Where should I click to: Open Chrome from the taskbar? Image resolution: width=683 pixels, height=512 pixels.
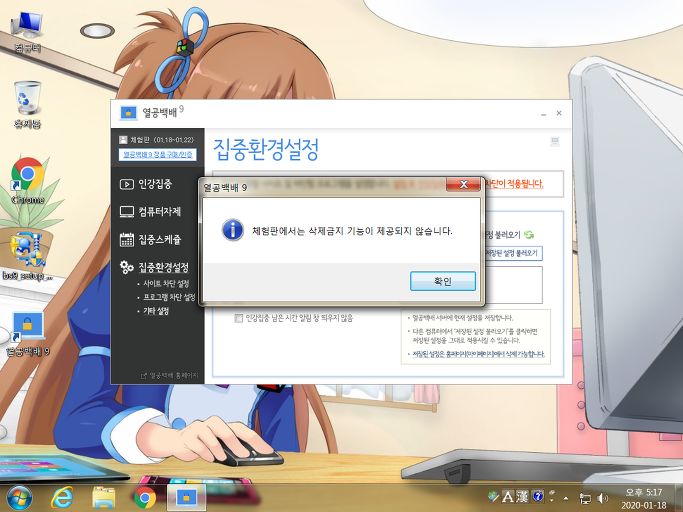point(145,498)
